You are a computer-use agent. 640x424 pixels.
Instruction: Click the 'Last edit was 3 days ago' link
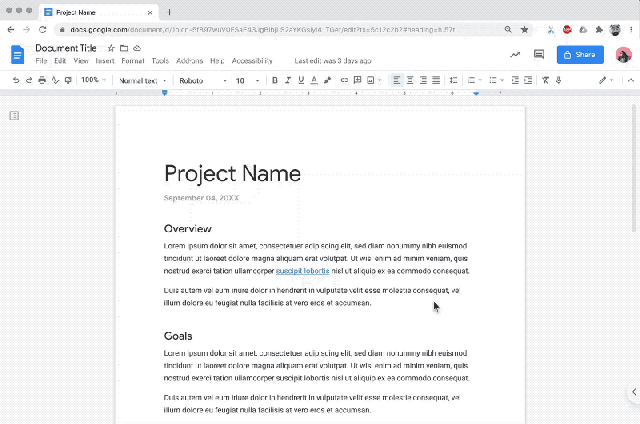(x=333, y=61)
